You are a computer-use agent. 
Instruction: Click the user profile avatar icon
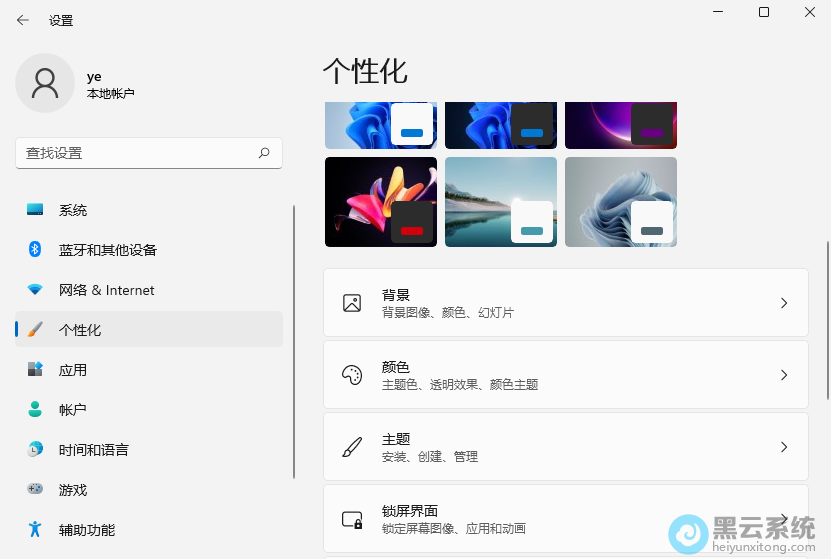(x=45, y=83)
